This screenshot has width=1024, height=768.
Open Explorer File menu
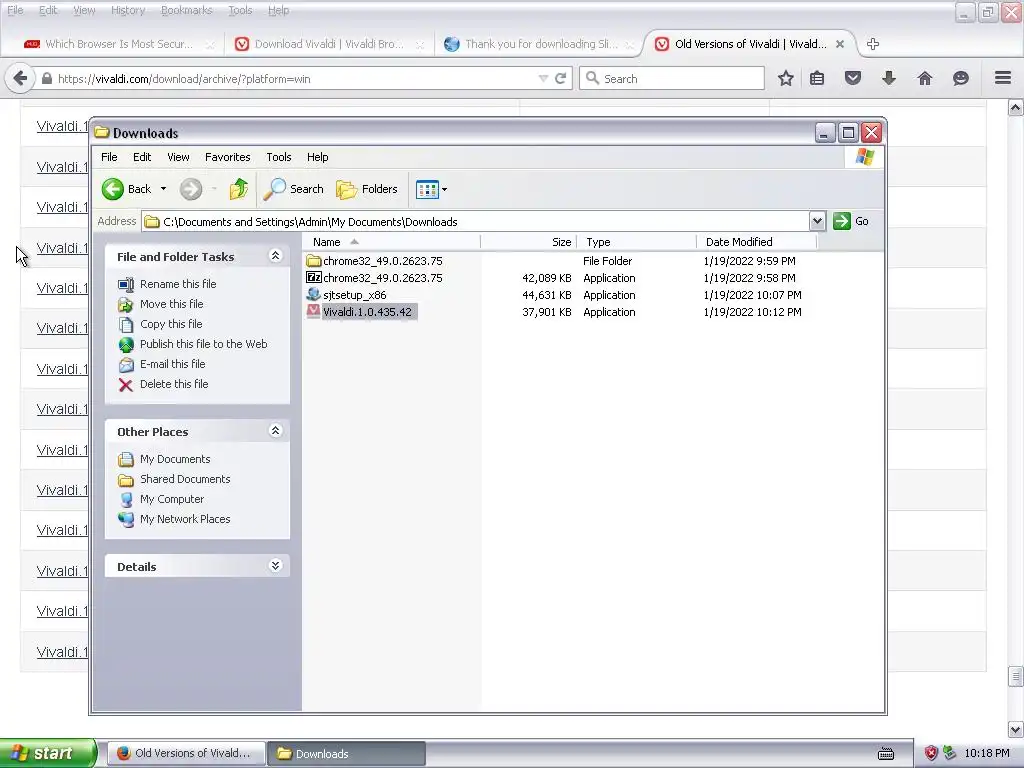click(x=109, y=157)
